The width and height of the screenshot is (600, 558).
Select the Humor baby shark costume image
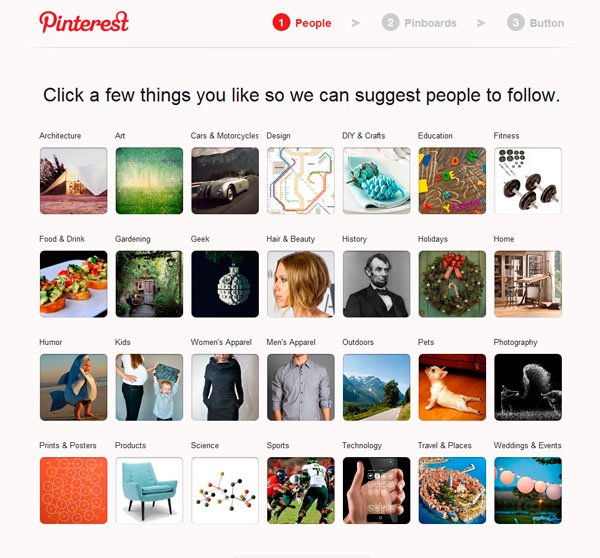(73, 387)
